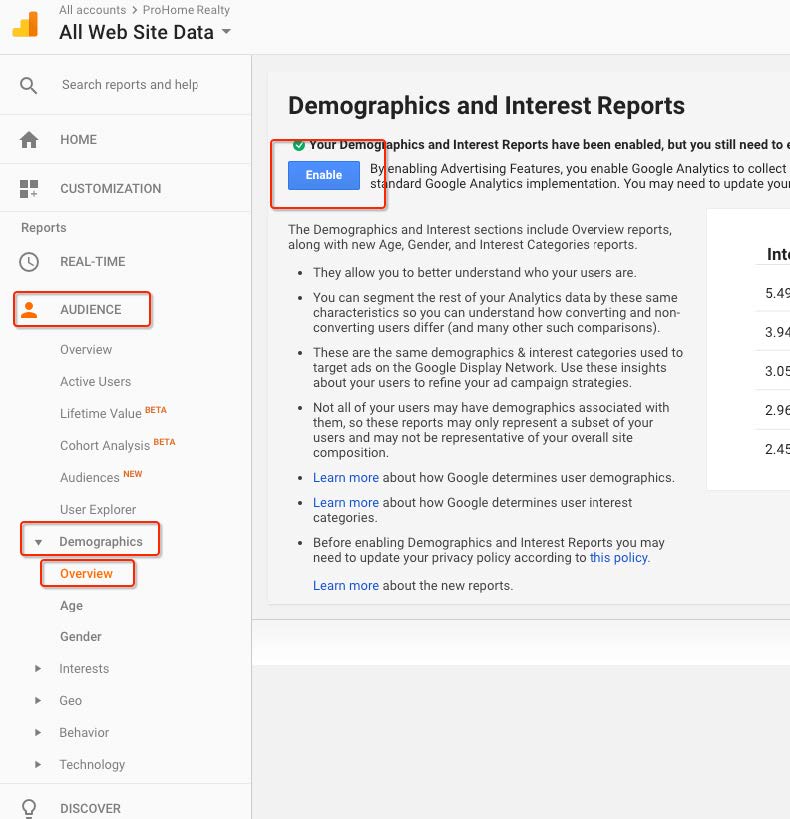The height and width of the screenshot is (819, 790).
Task: Click the search magnifier icon
Action: 28,85
